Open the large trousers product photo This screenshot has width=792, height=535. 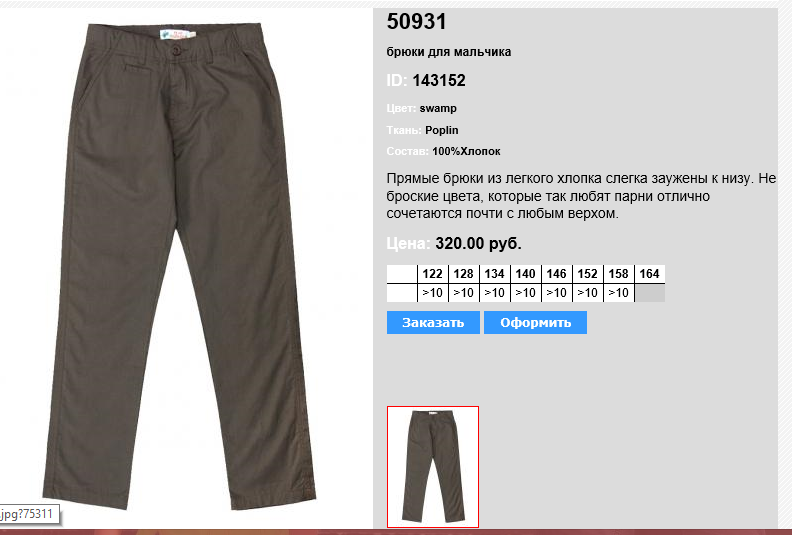tap(179, 266)
